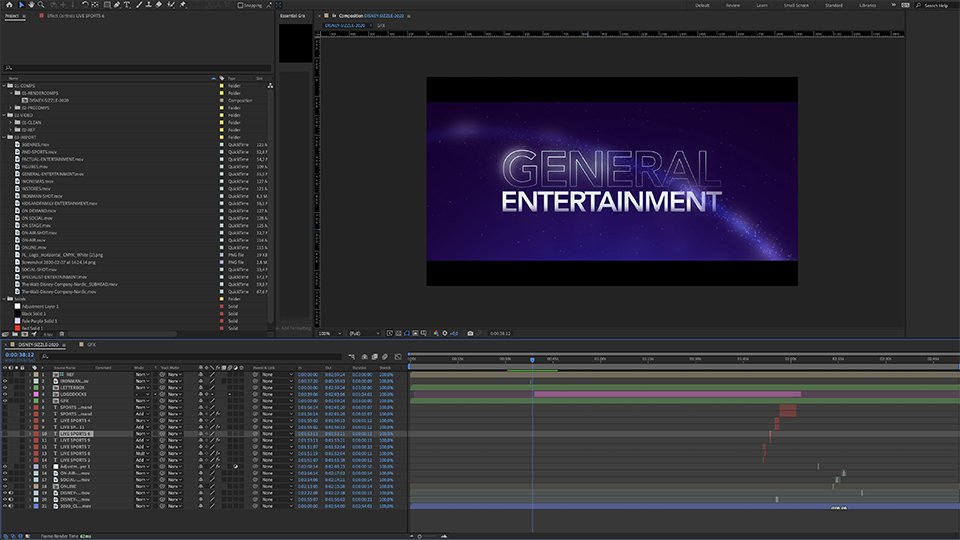
Task: Open Essential Graphics panel tab
Action: coord(292,16)
